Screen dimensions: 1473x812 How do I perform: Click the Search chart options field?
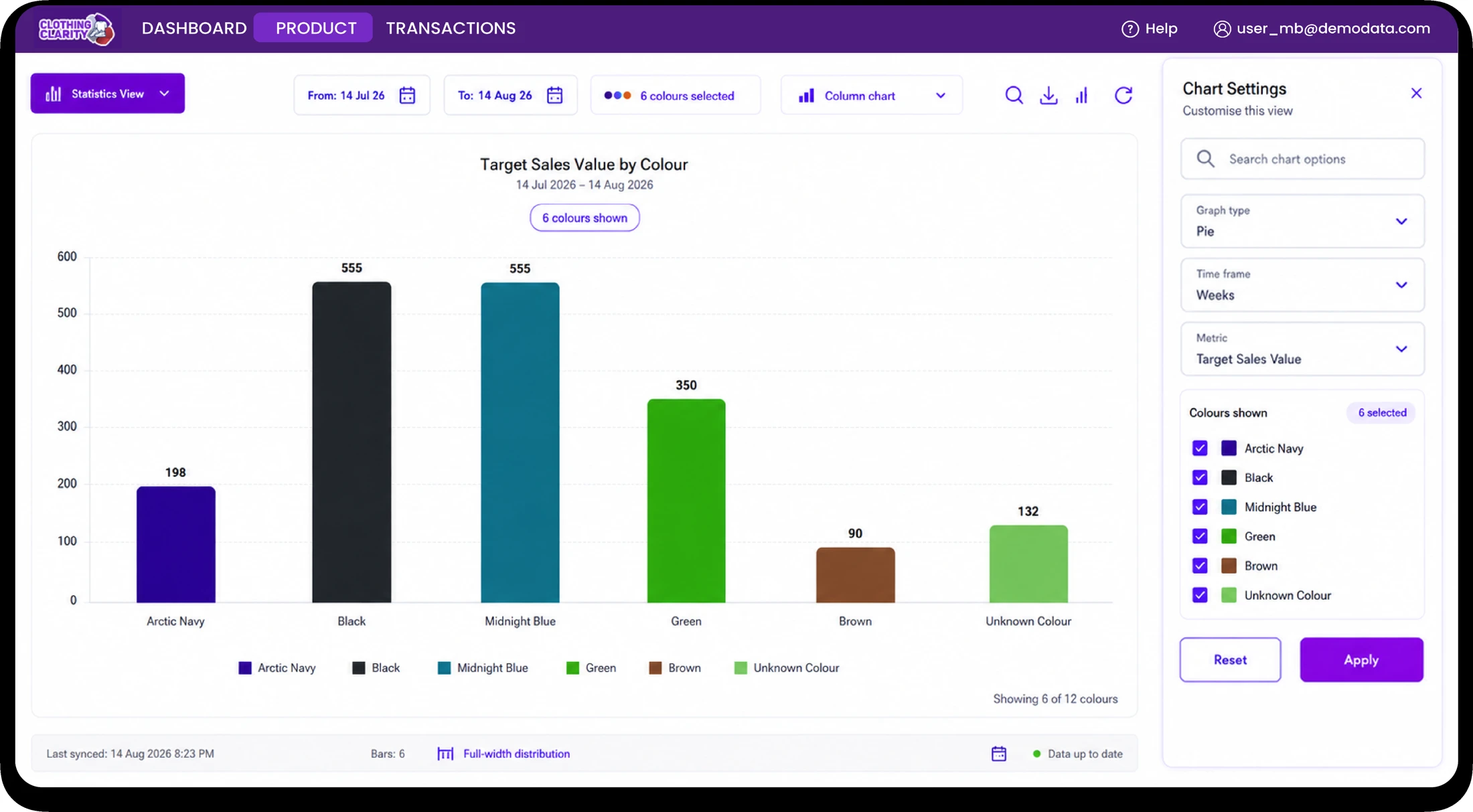(x=1302, y=159)
